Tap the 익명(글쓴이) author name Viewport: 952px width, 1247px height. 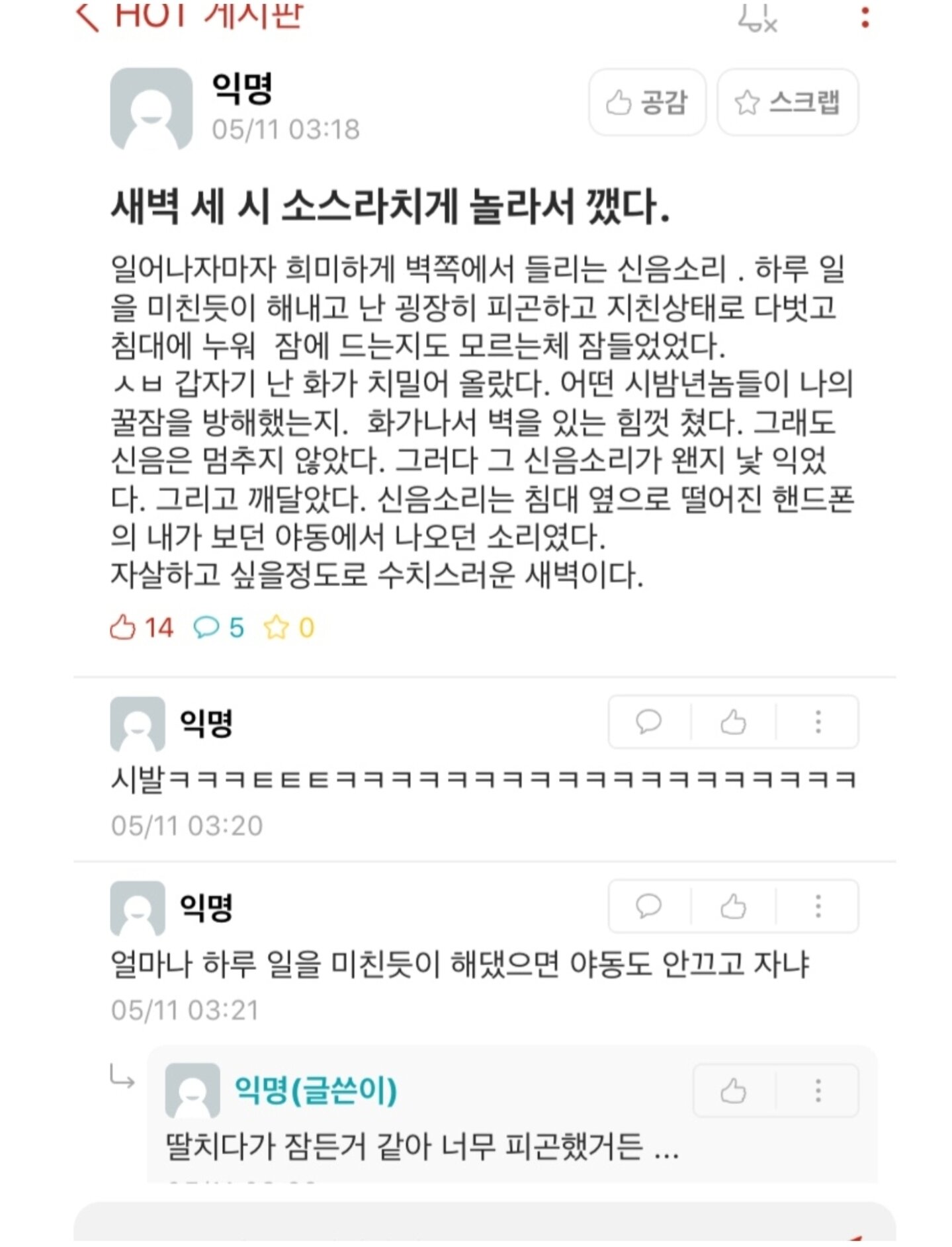click(x=316, y=1090)
